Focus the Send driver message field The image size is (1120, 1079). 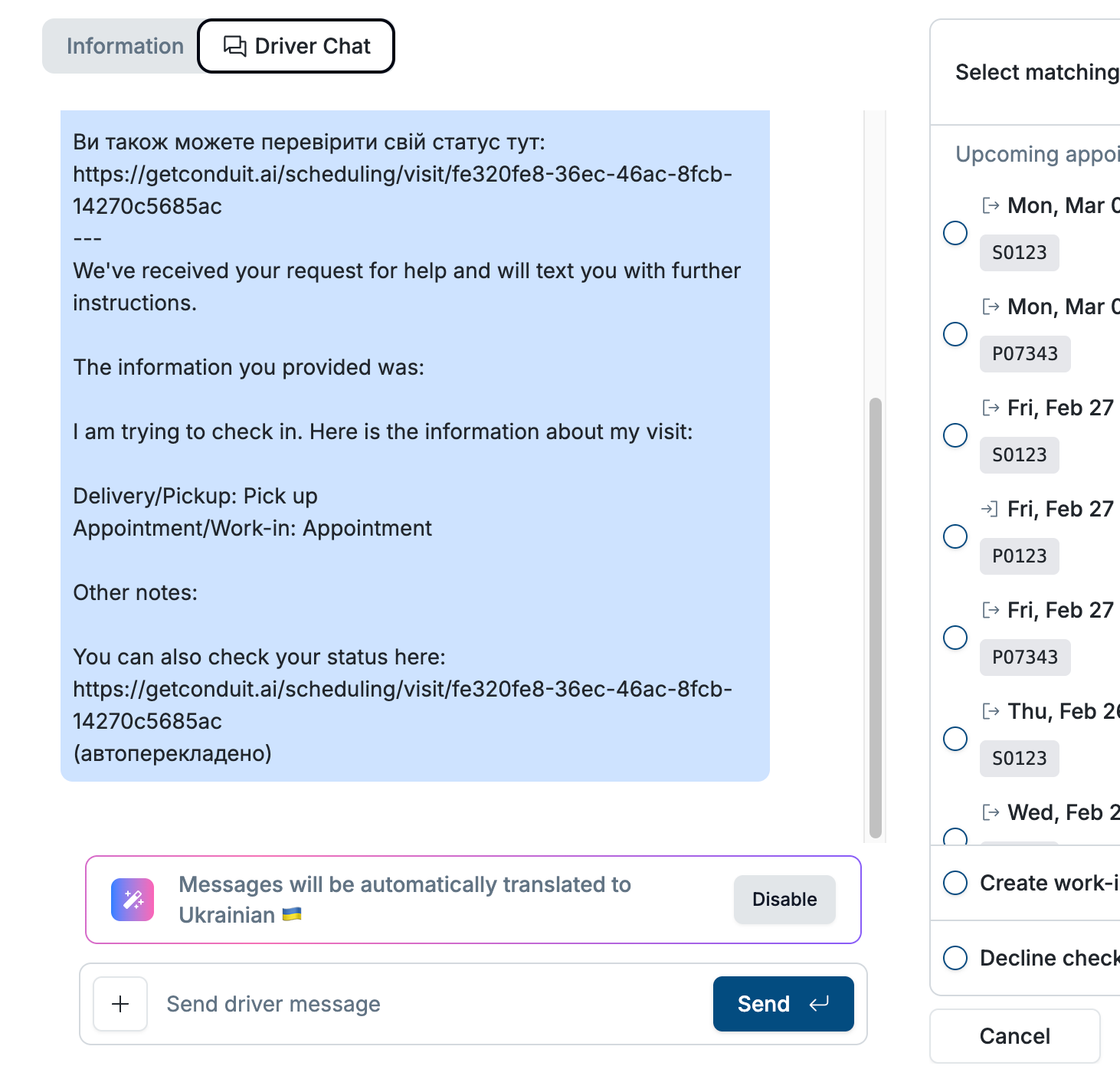pos(429,1004)
